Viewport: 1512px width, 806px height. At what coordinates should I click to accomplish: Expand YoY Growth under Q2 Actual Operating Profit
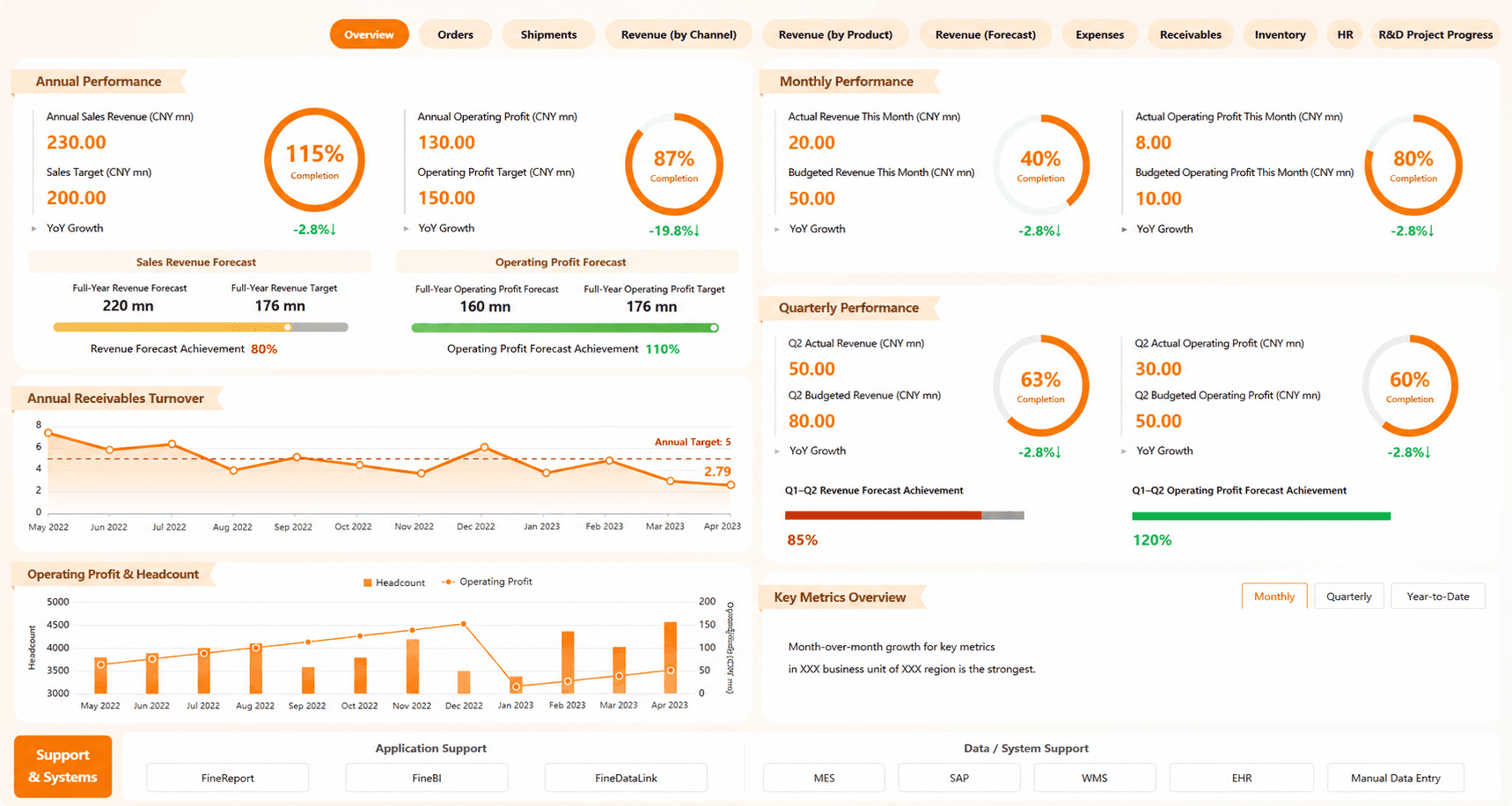[1124, 451]
